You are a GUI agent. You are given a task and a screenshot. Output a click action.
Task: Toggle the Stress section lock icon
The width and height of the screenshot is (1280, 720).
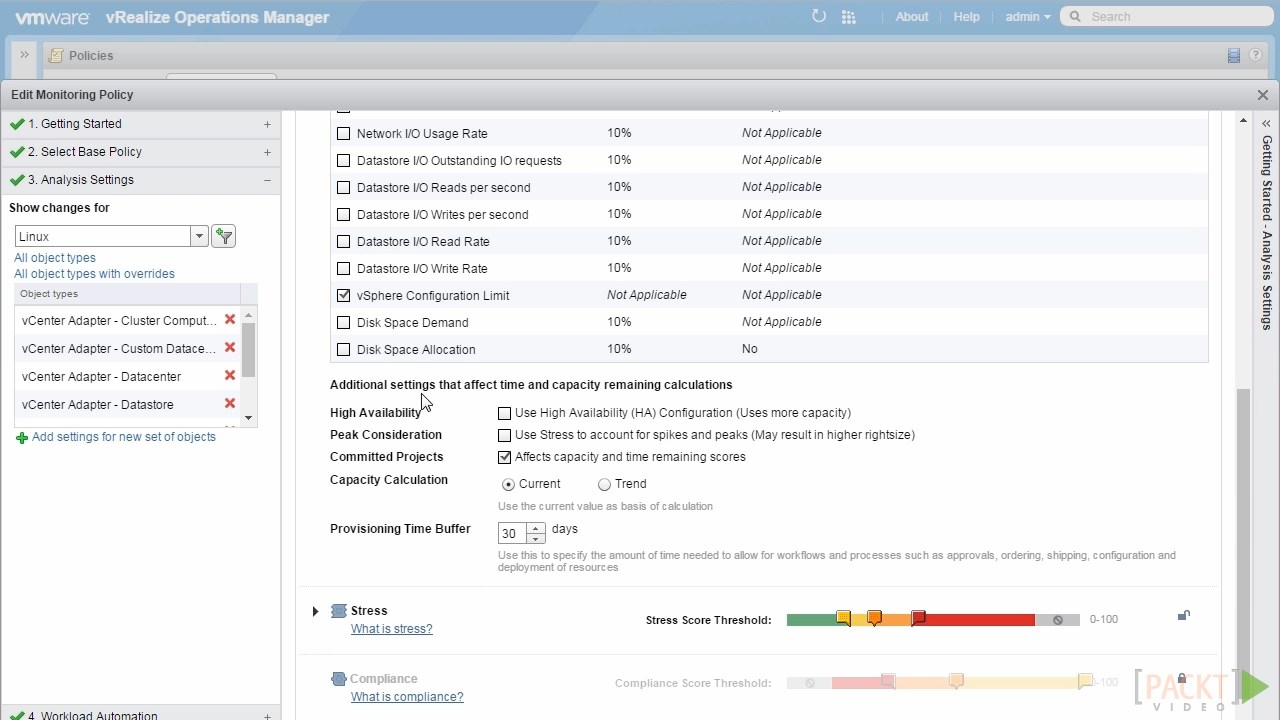tap(1183, 616)
